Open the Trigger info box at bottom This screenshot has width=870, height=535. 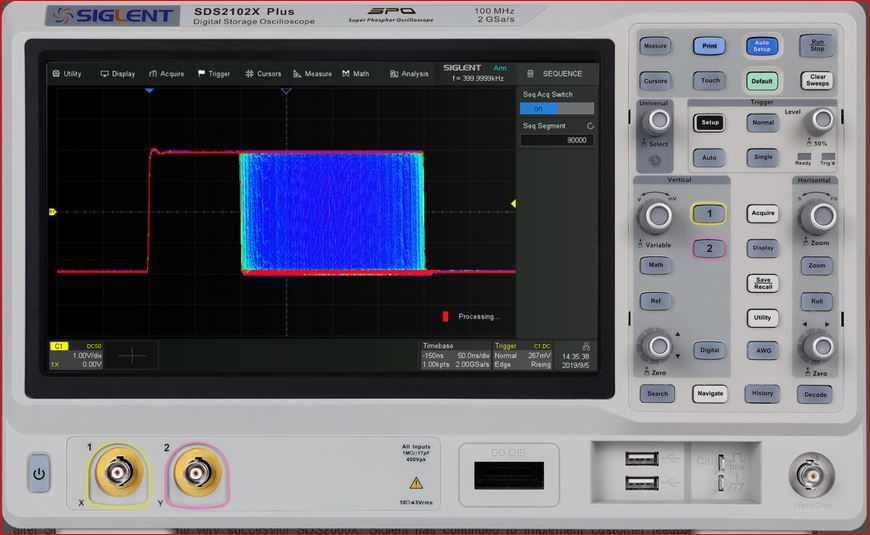click(523, 356)
